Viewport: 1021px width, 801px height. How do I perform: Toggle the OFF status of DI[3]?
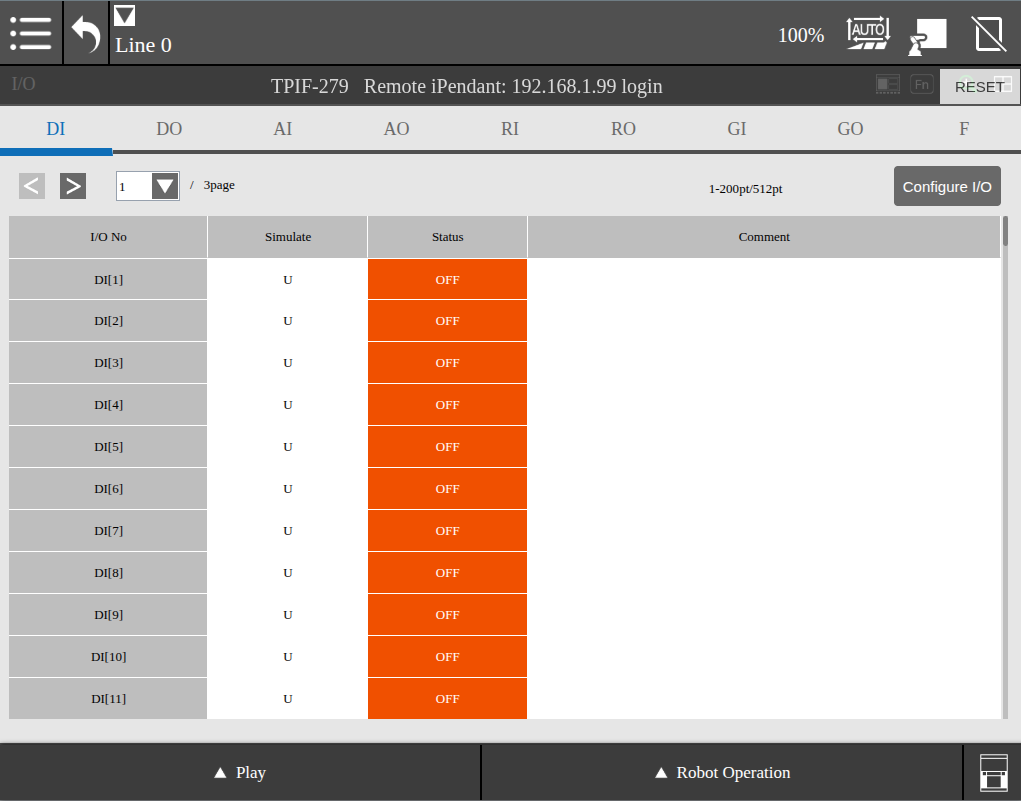coord(447,363)
